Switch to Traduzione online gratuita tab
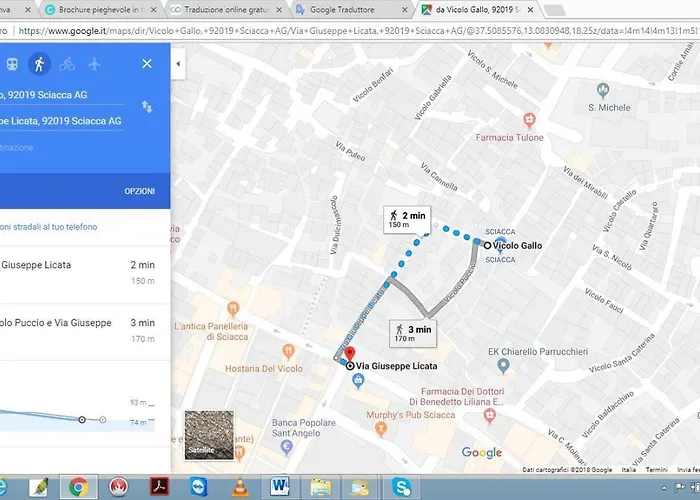The height and width of the screenshot is (500, 700). coord(227,9)
